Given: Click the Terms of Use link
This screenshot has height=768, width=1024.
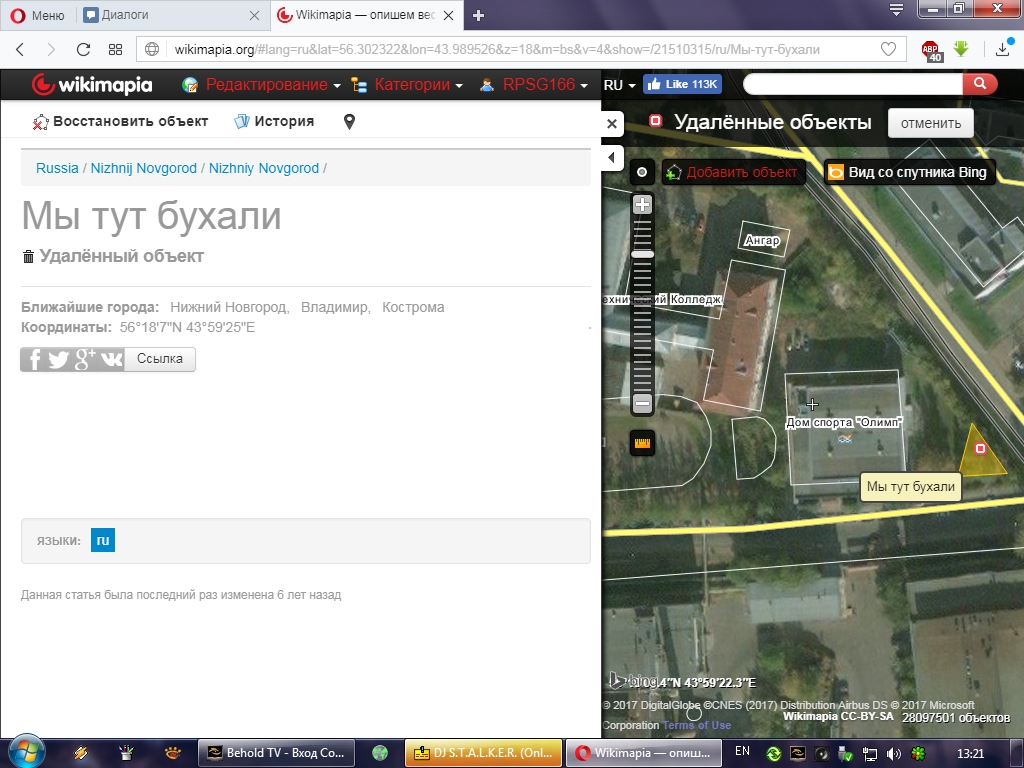Looking at the screenshot, I should point(697,725).
